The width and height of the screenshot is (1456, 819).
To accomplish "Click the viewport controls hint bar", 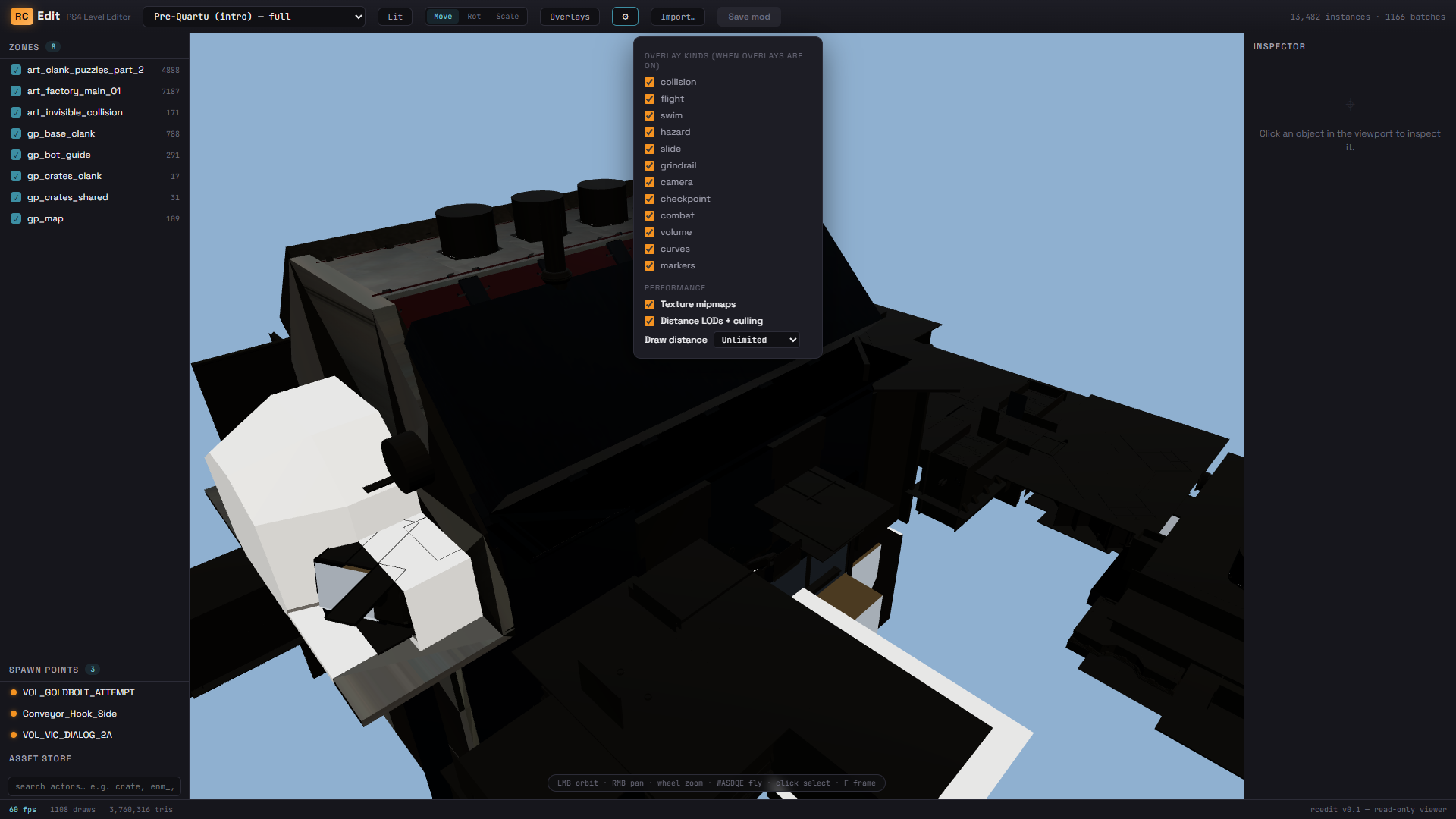I will (716, 783).
